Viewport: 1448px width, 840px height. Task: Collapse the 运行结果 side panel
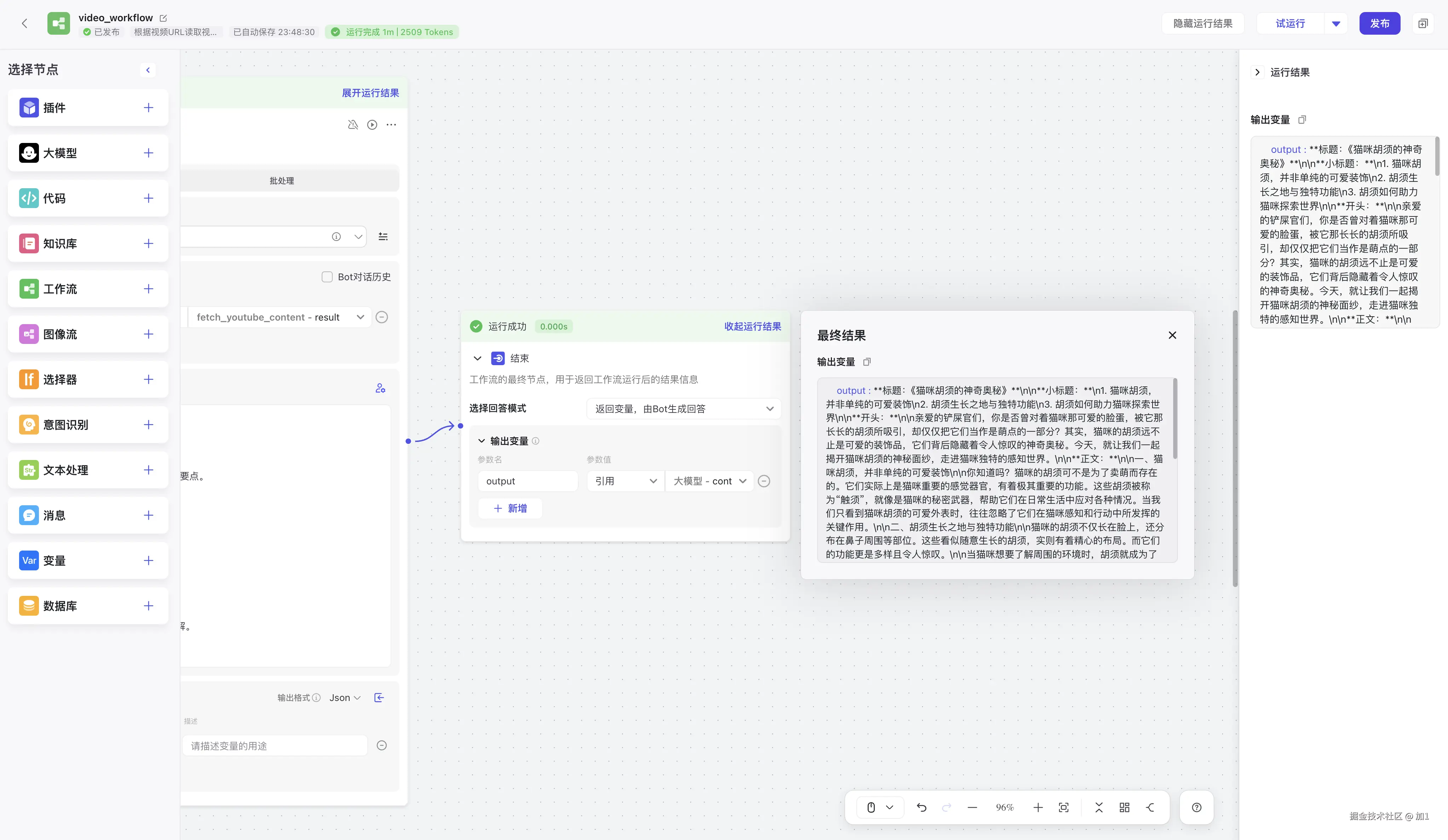(1257, 72)
